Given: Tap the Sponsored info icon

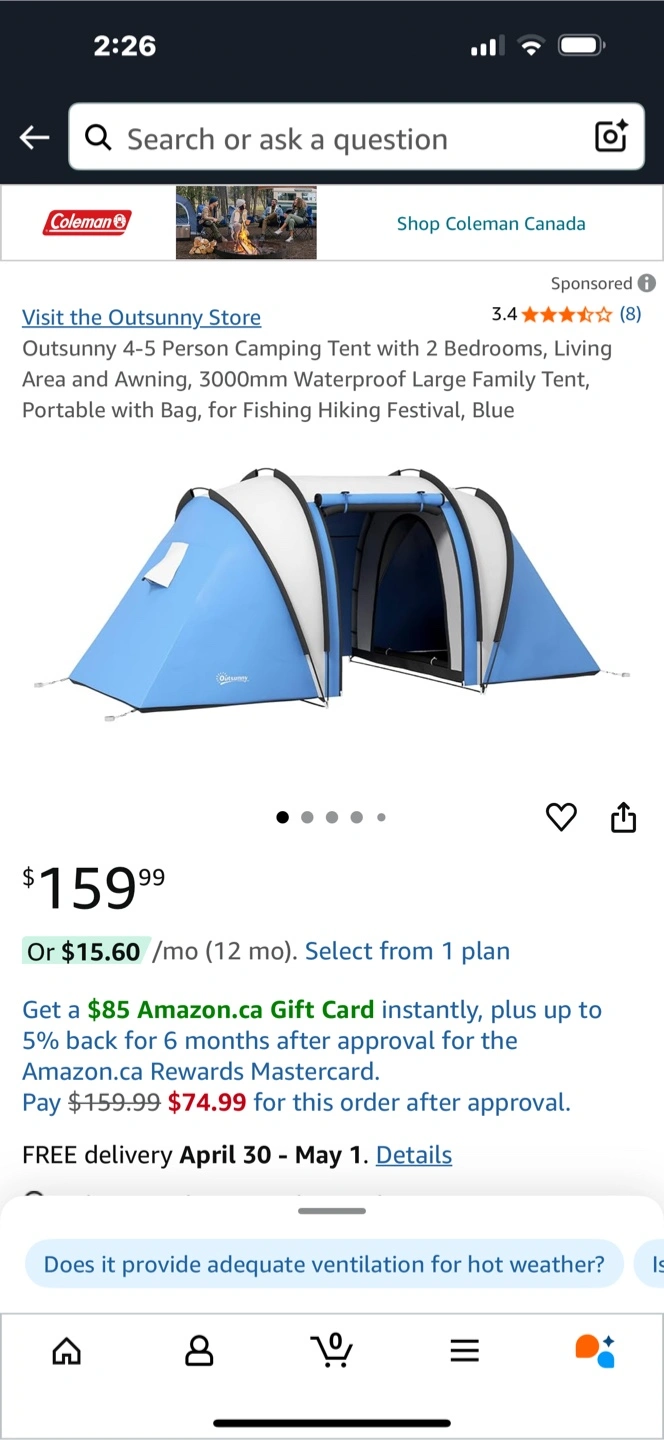Looking at the screenshot, I should tap(647, 283).
